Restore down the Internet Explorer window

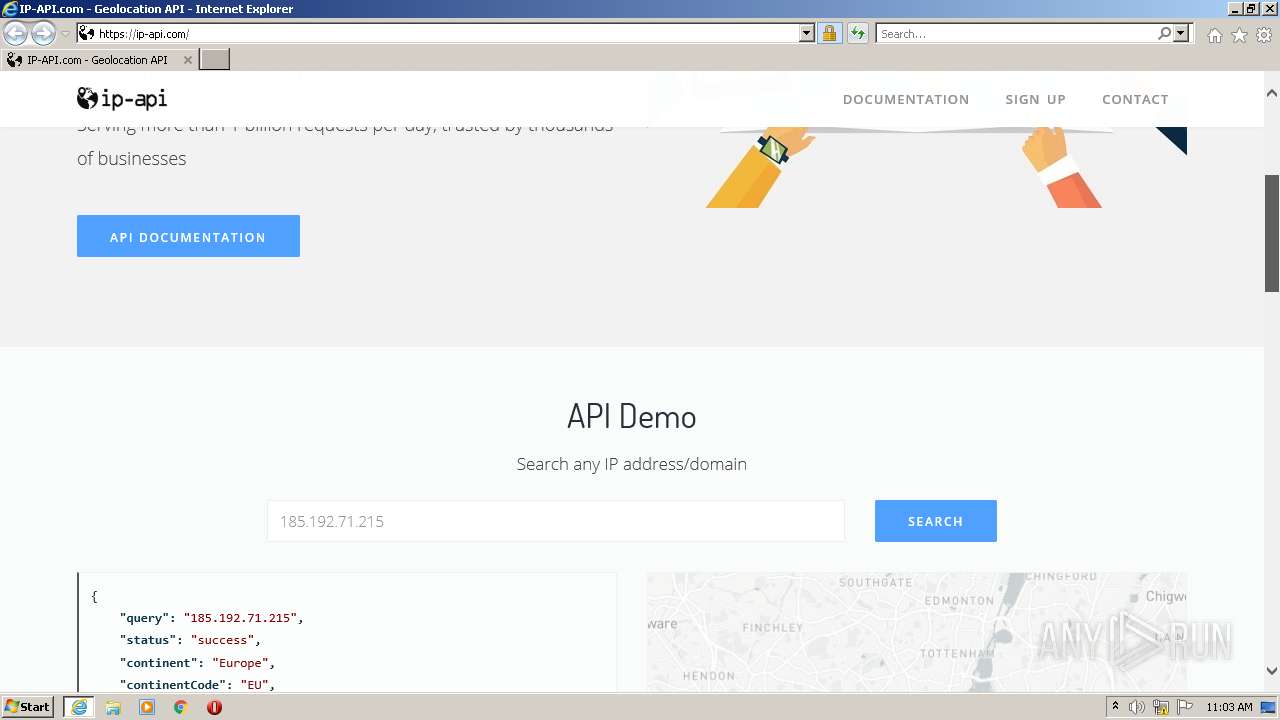coord(1252,8)
